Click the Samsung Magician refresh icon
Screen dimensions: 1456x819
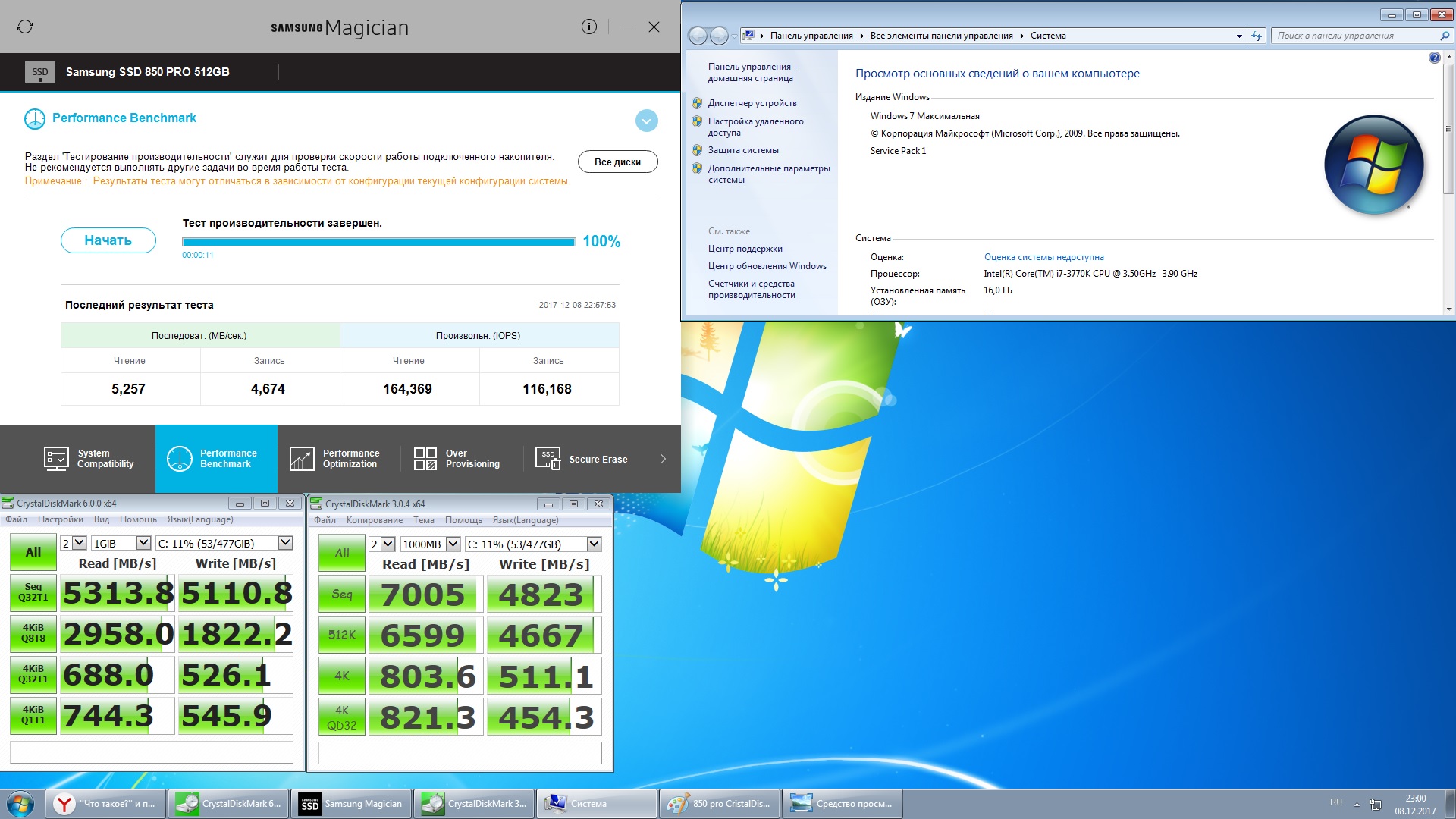(25, 27)
